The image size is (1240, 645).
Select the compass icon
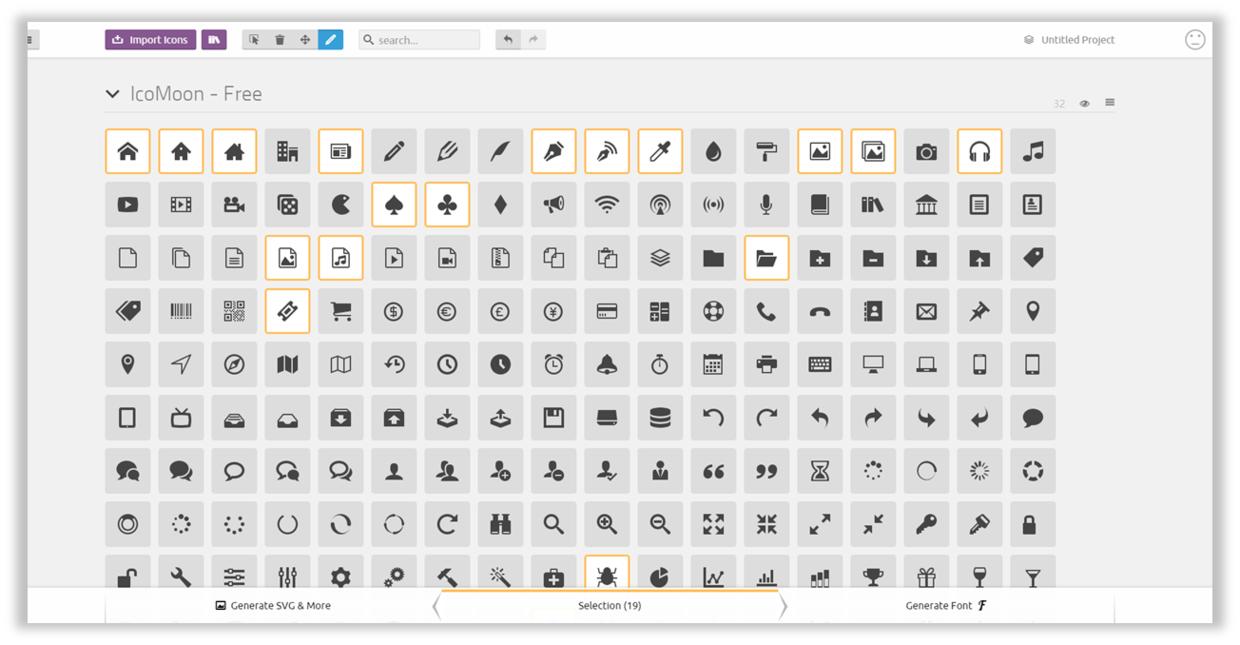pos(234,365)
